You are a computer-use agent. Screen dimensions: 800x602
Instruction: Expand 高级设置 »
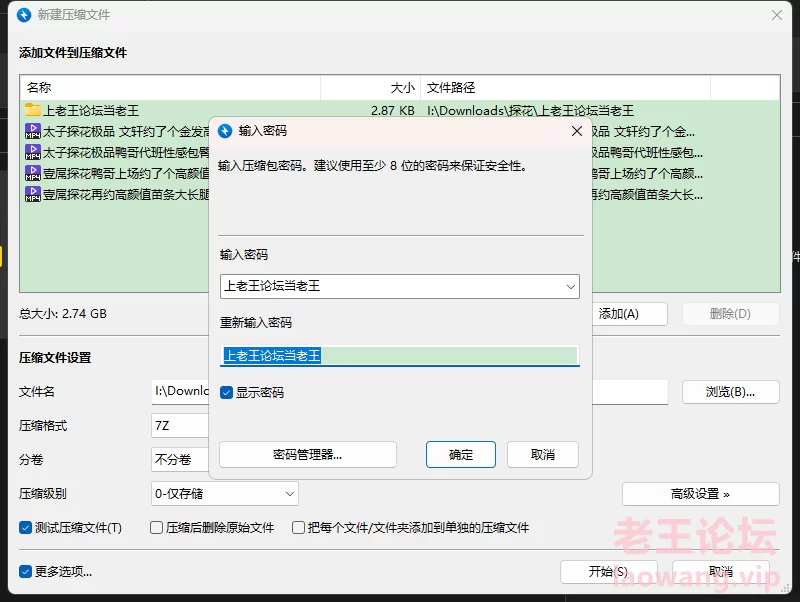[701, 494]
